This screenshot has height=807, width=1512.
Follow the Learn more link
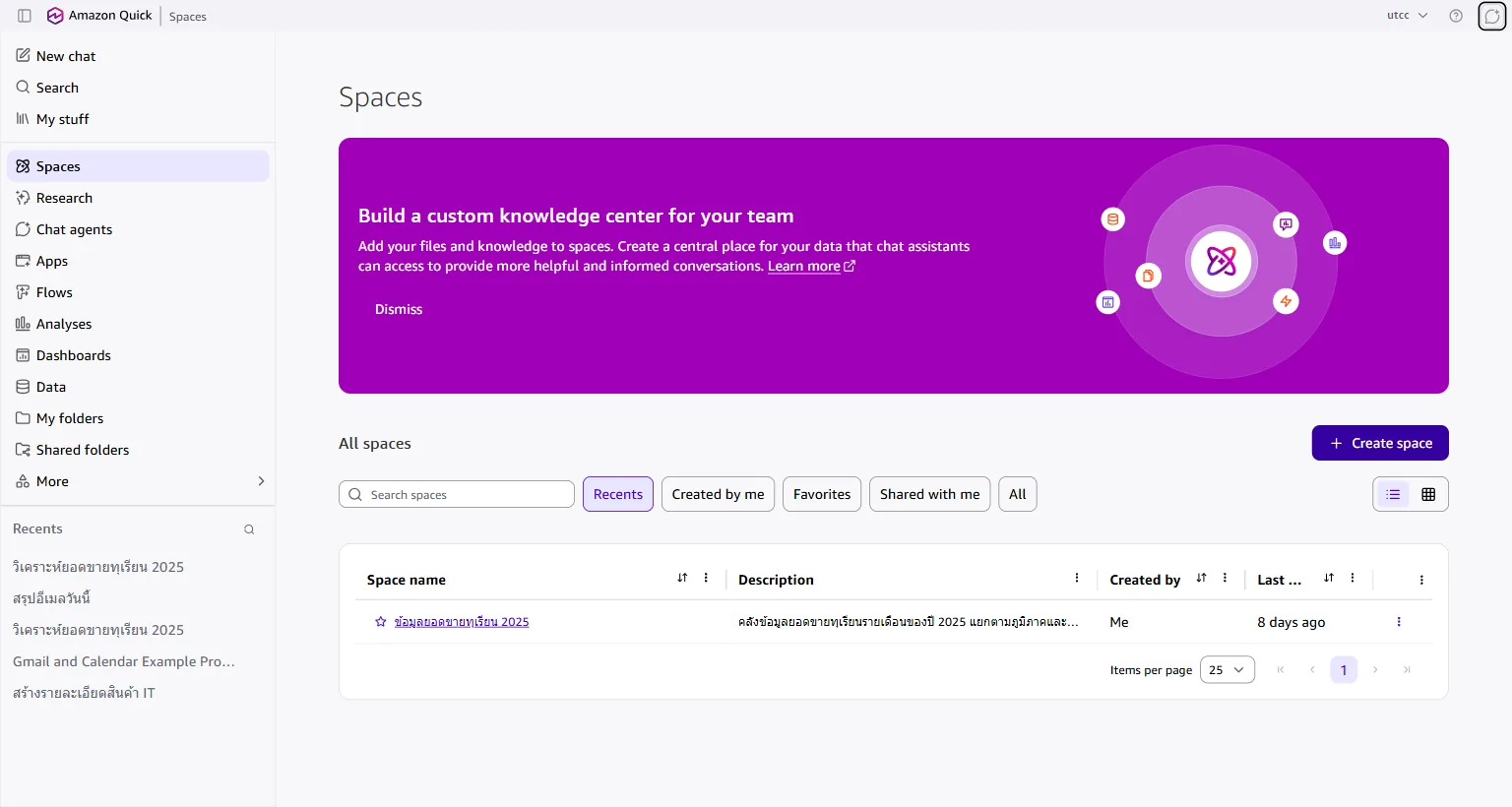pos(811,266)
